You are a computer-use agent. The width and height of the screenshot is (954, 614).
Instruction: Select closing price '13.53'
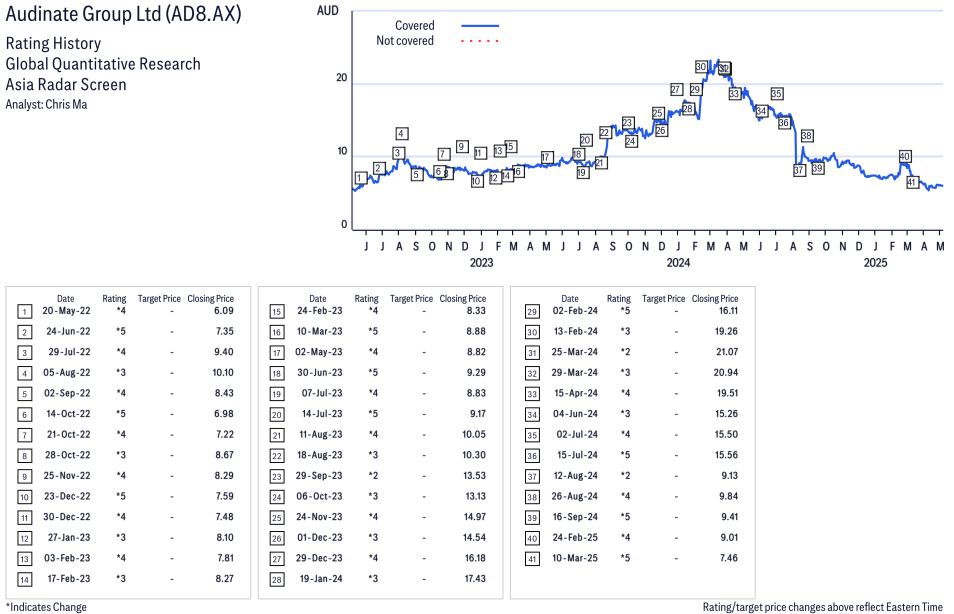[475, 476]
